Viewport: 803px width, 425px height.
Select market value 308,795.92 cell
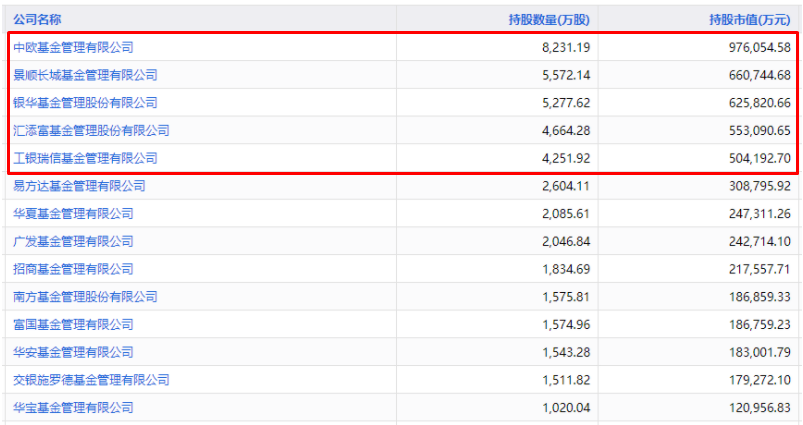click(760, 186)
